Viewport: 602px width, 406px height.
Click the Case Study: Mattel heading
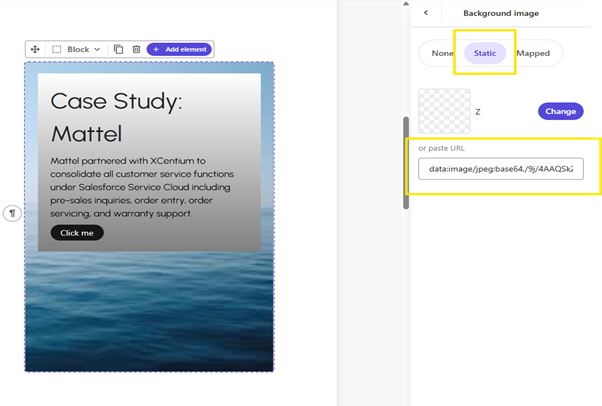point(116,117)
